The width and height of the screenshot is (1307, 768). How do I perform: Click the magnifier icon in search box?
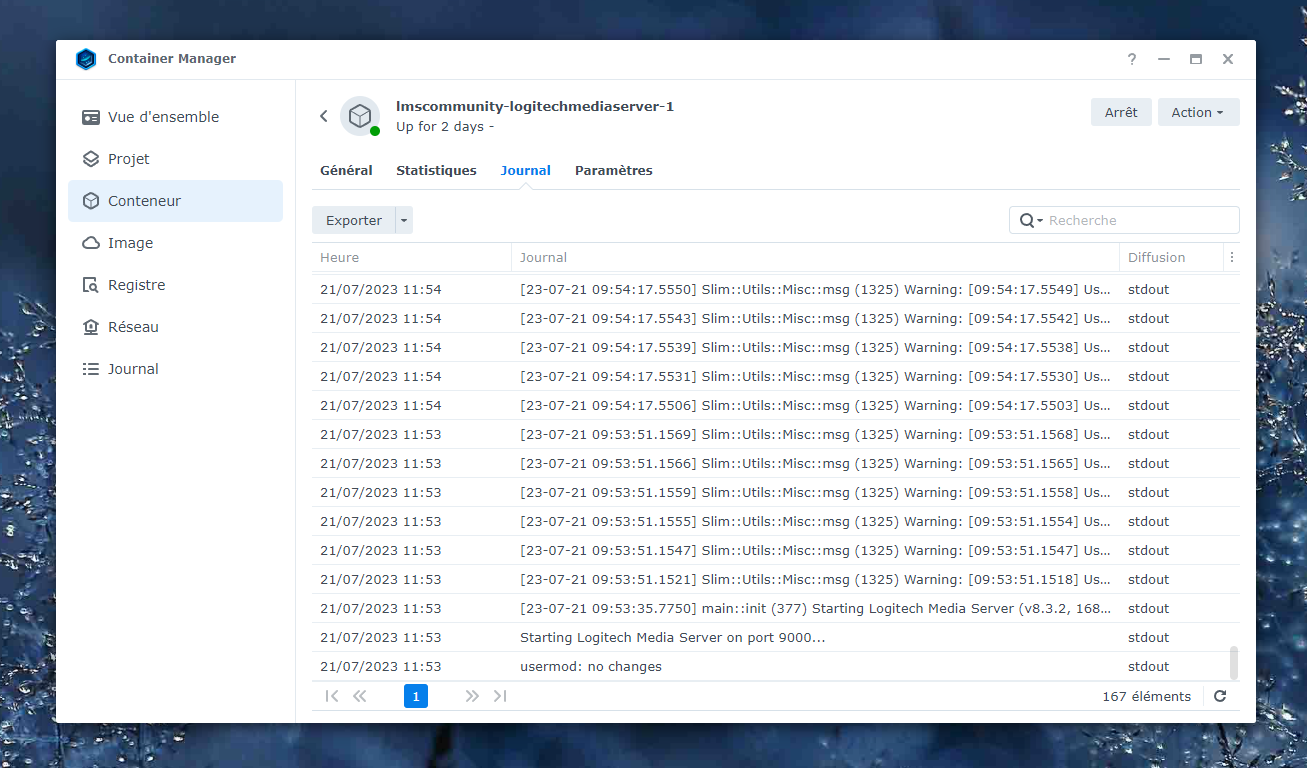(x=1027, y=220)
